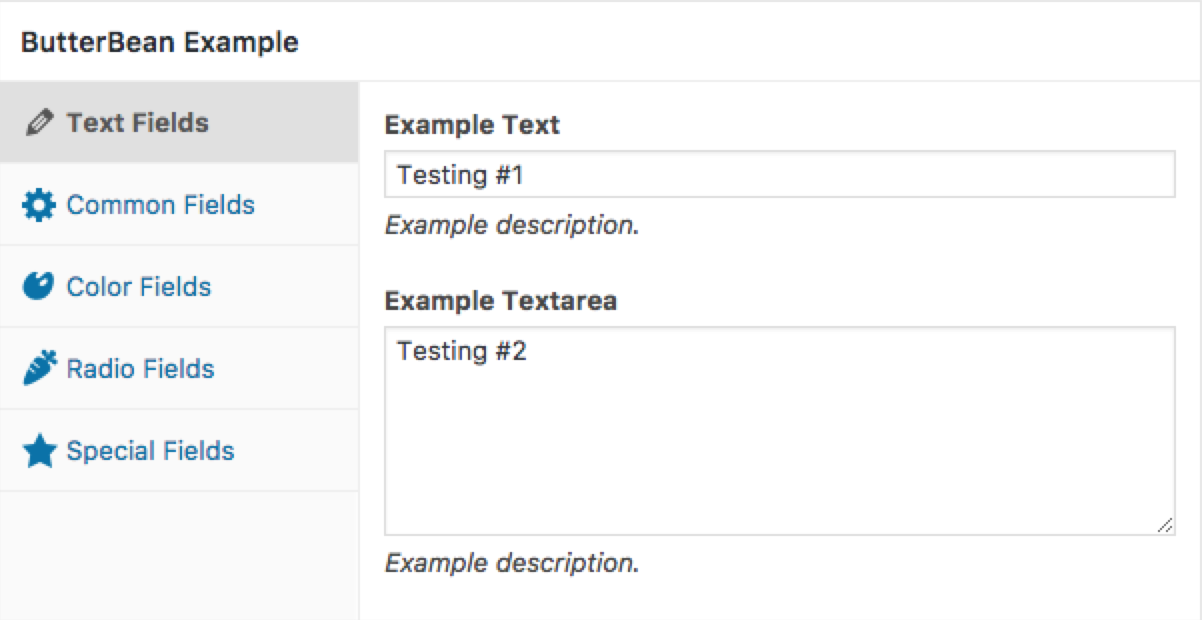The width and height of the screenshot is (1202, 620).
Task: Click the 'Example Textarea' field label
Action: (500, 301)
